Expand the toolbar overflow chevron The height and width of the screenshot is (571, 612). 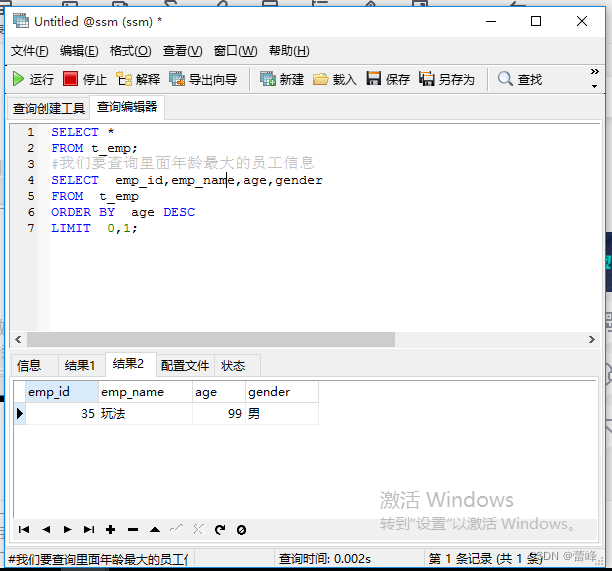point(594,71)
